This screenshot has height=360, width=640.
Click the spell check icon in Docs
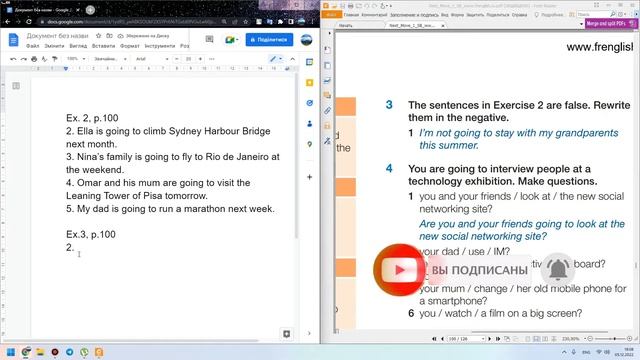click(44, 59)
